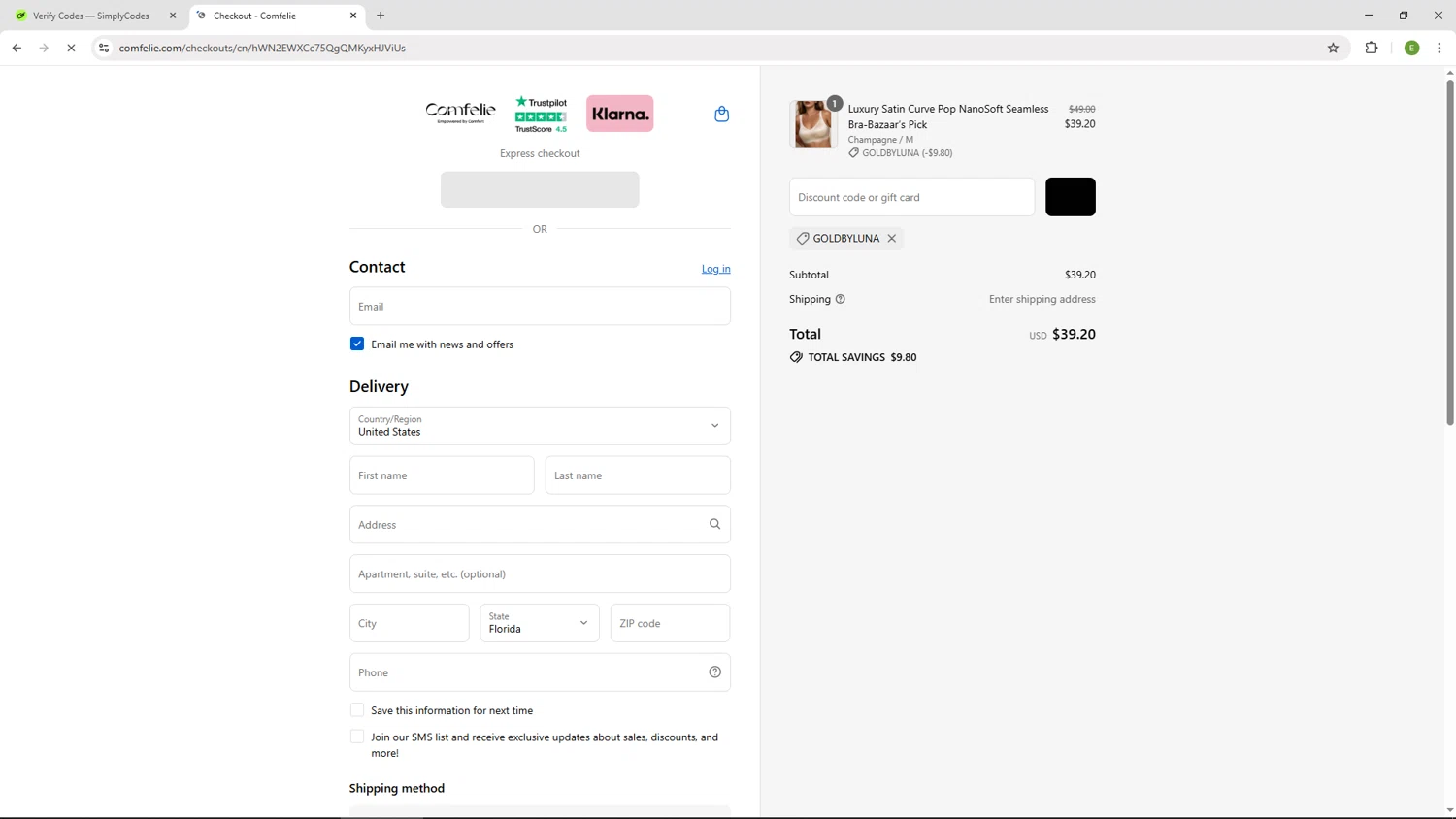Click the browser address bar URL
1456x819 pixels.
tap(262, 48)
